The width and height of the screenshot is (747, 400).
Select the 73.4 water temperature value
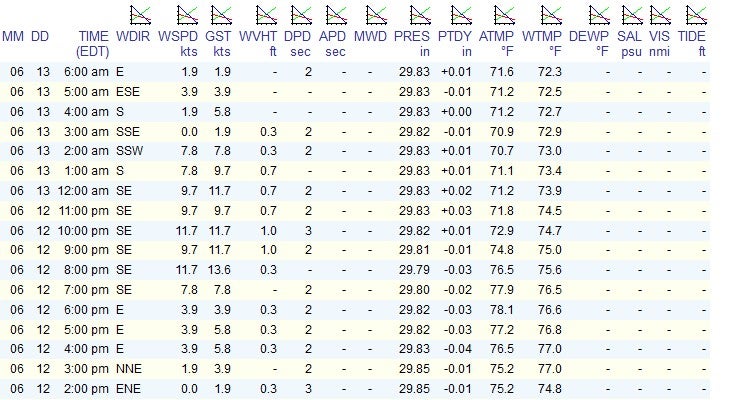click(x=550, y=171)
